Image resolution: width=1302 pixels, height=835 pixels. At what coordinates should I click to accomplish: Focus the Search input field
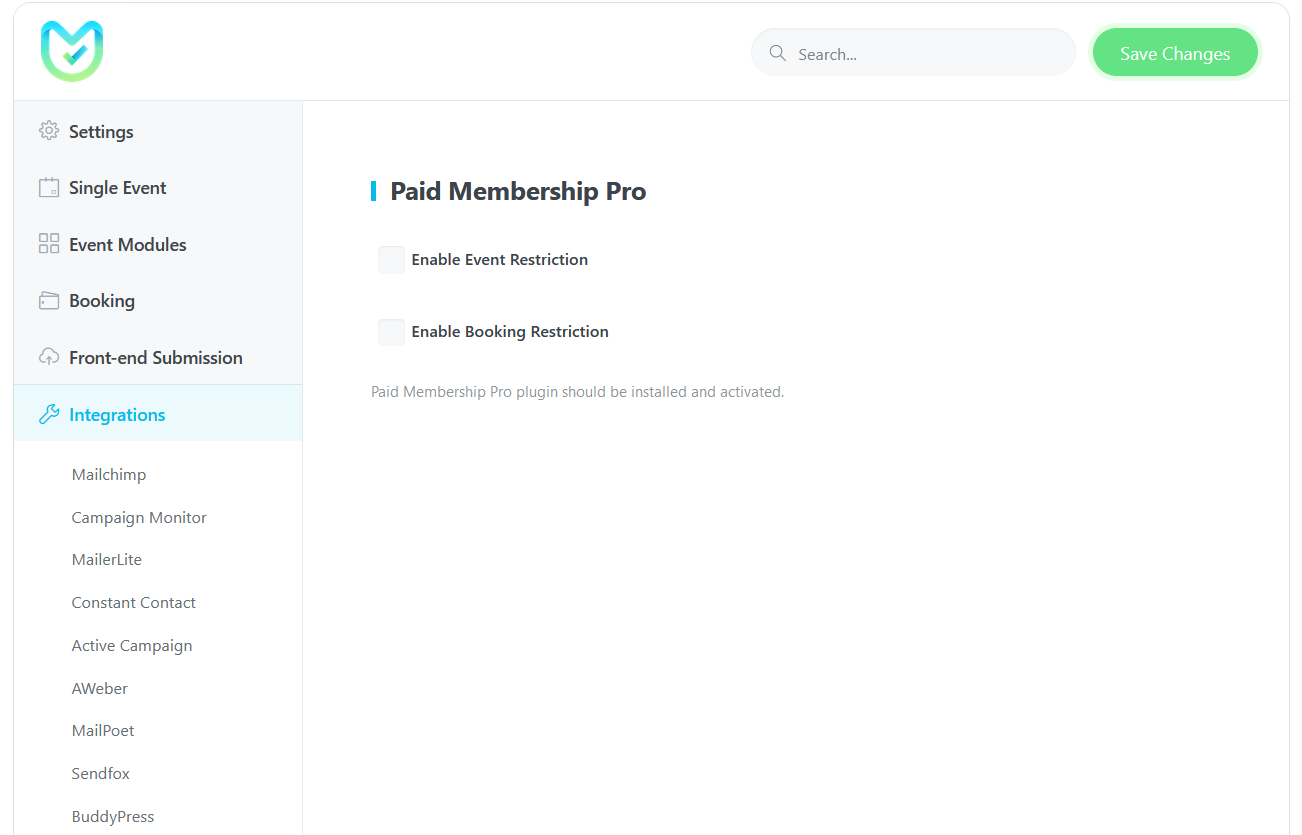[913, 53]
